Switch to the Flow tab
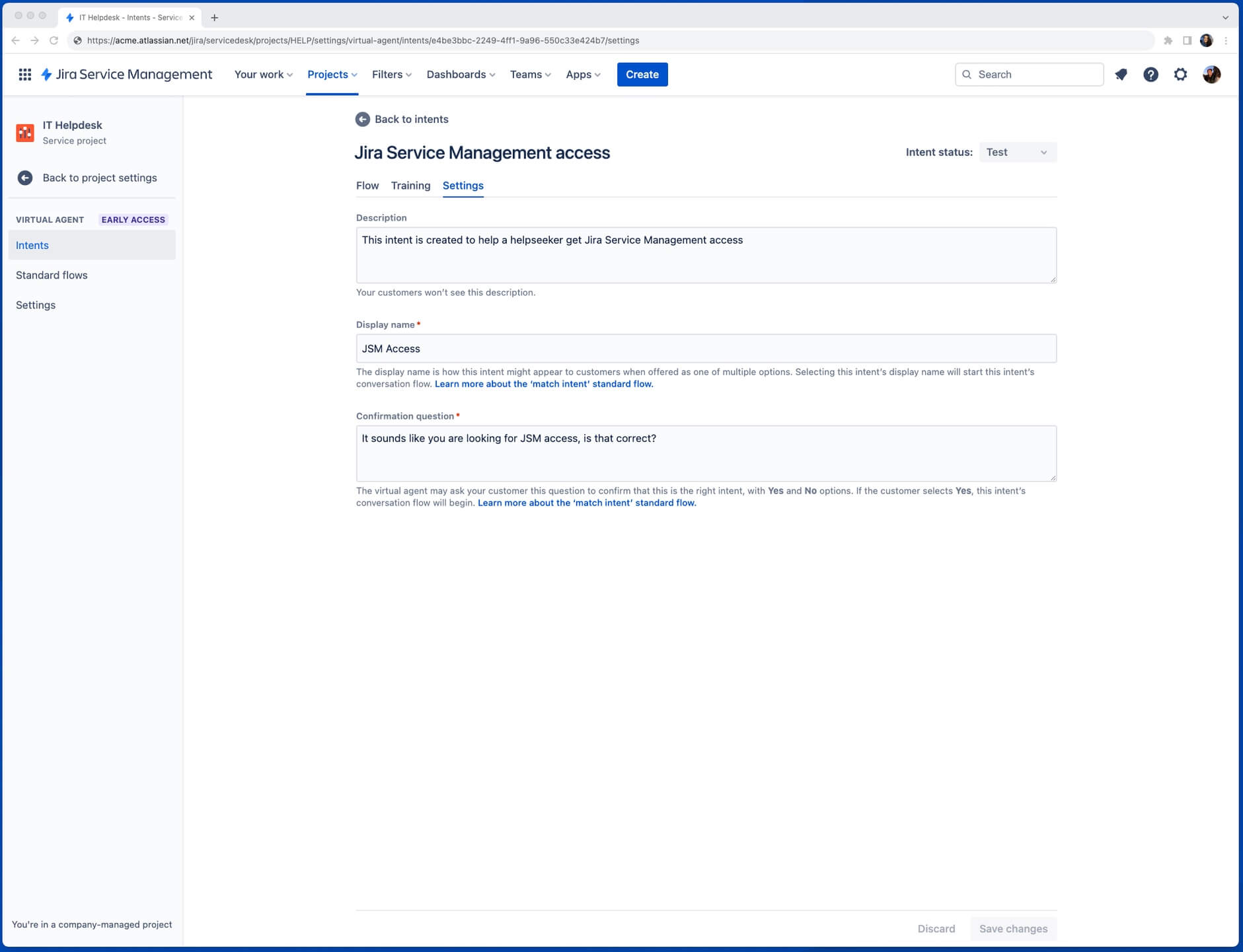This screenshot has height=952, width=1243. [x=367, y=186]
